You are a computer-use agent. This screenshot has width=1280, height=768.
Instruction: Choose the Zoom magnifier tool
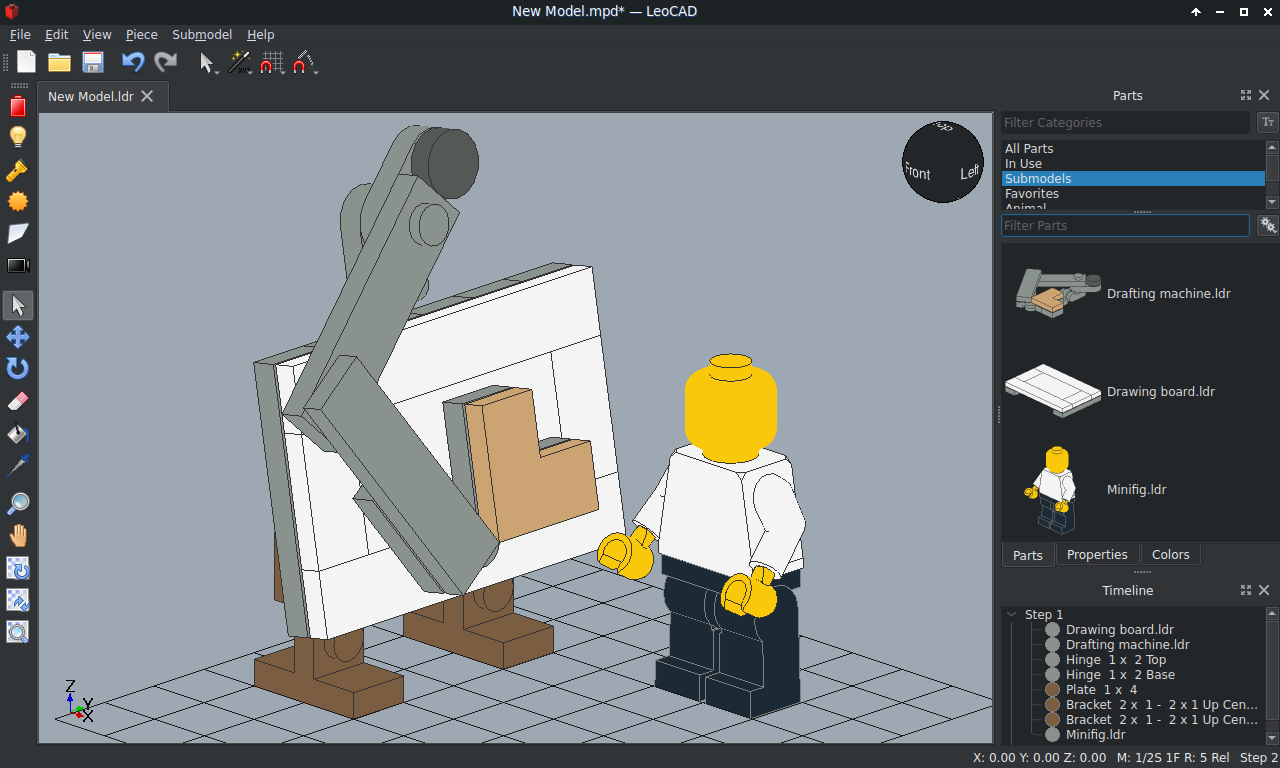point(18,503)
